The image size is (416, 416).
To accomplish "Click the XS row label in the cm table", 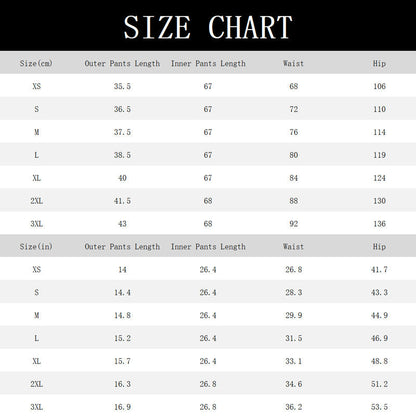I will [x=37, y=86].
